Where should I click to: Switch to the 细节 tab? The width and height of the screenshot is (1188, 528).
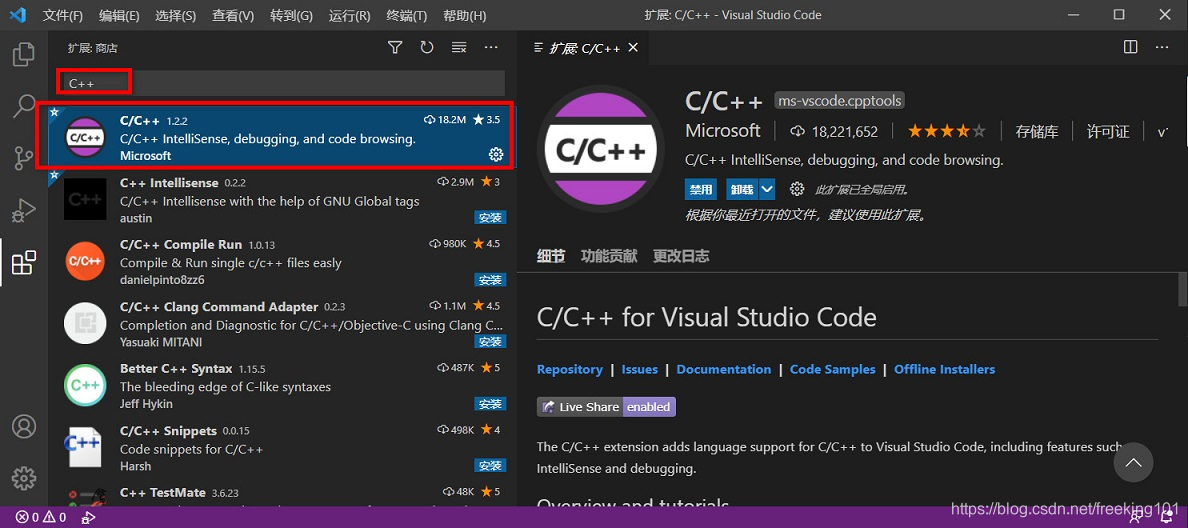tap(551, 256)
